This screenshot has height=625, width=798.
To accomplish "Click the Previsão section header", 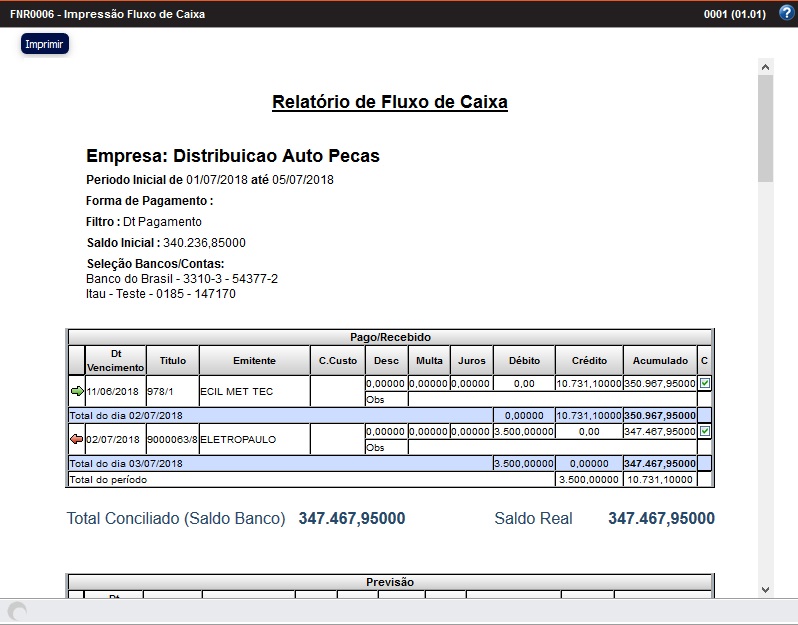I will pos(390,582).
